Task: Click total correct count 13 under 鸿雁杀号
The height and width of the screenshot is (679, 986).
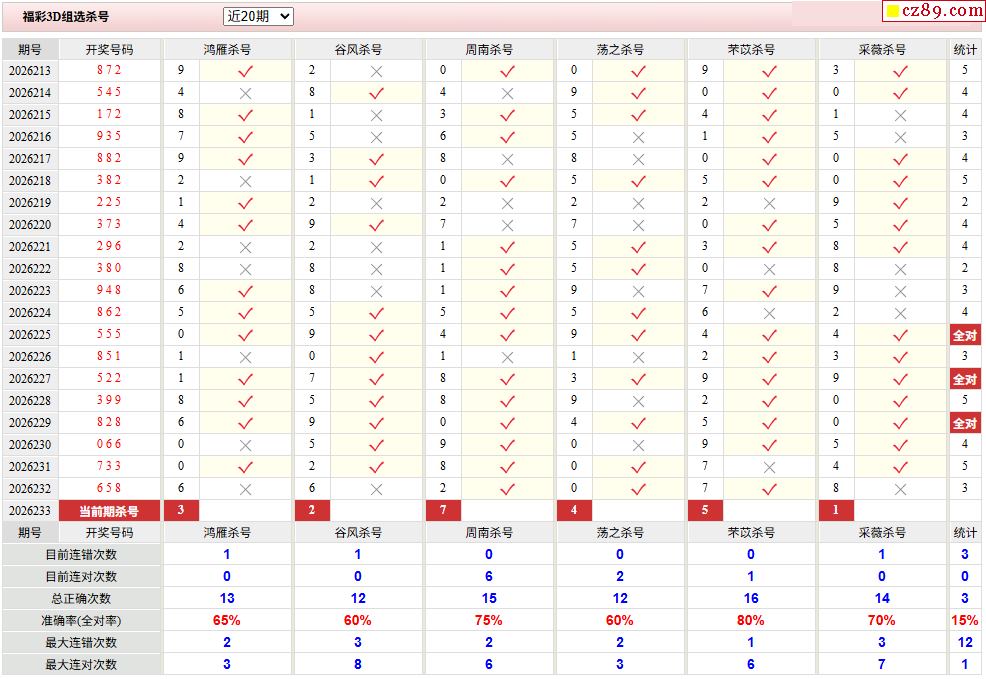Action: coord(227,599)
